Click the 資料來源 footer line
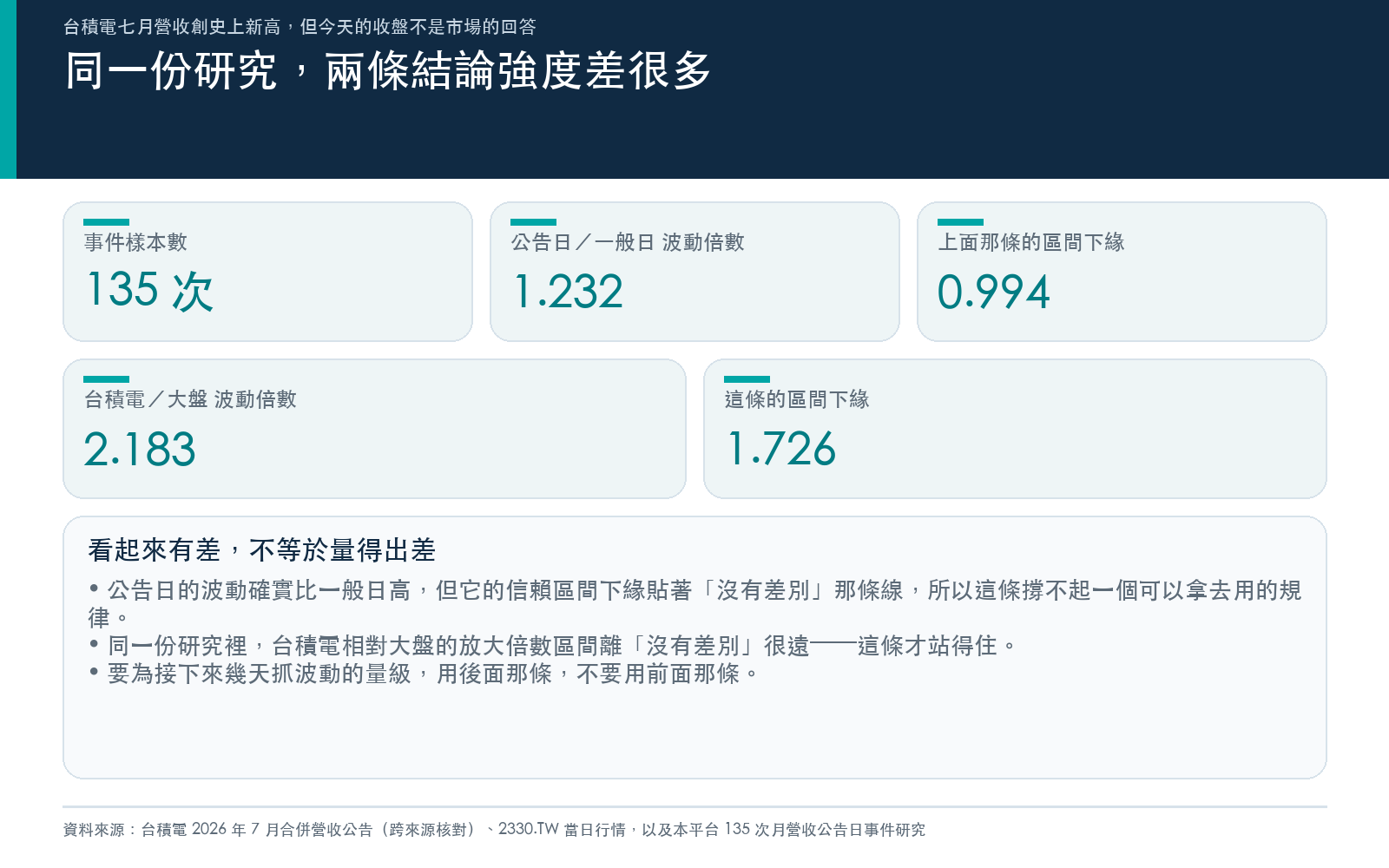Screen dimensions: 1389x868 point(494,830)
